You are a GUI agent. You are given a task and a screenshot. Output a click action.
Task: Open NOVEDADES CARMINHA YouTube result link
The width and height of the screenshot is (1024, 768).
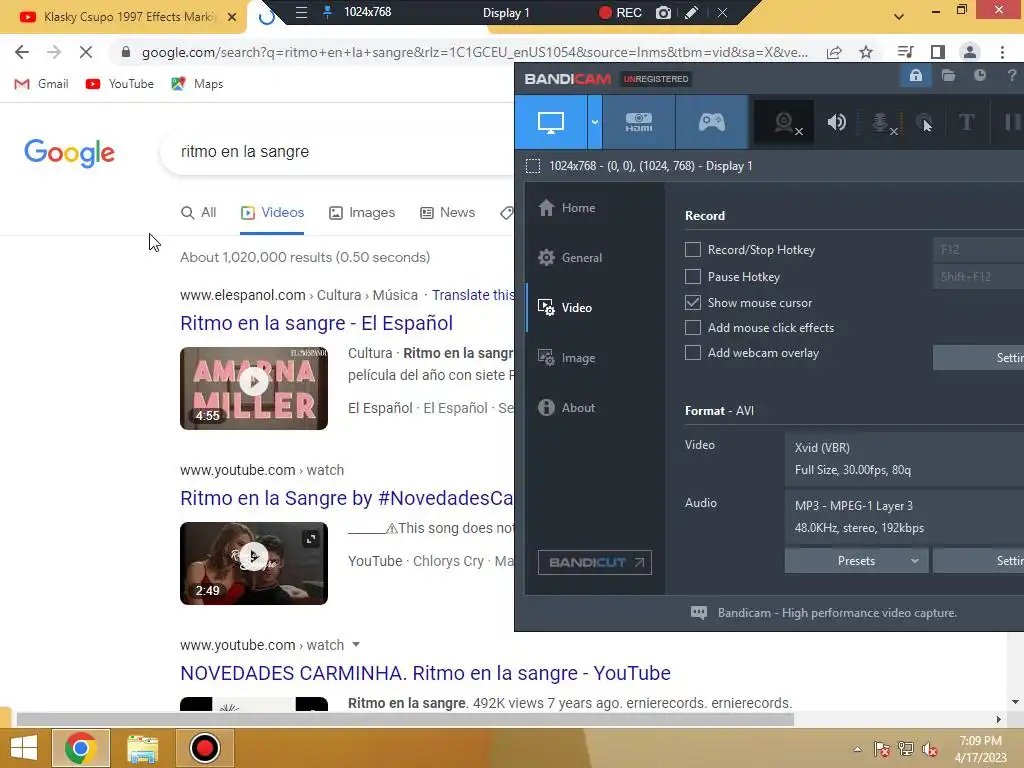[x=426, y=673]
